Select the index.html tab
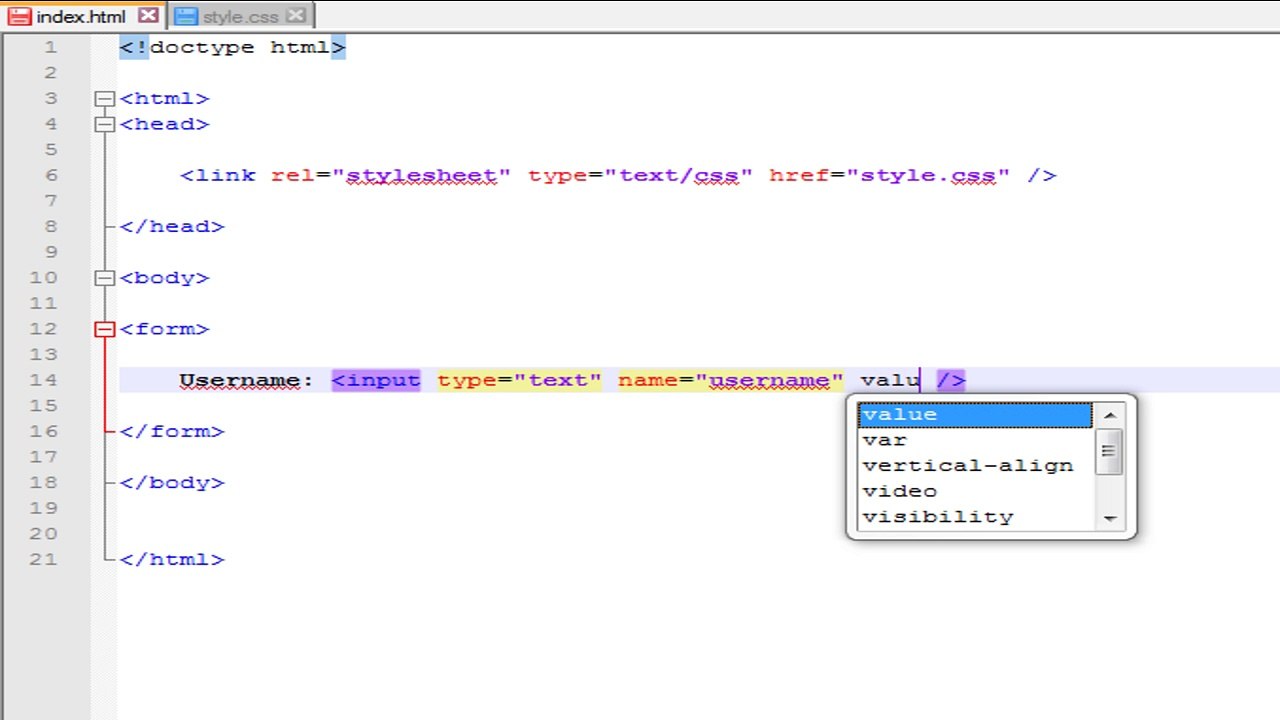 (x=83, y=16)
